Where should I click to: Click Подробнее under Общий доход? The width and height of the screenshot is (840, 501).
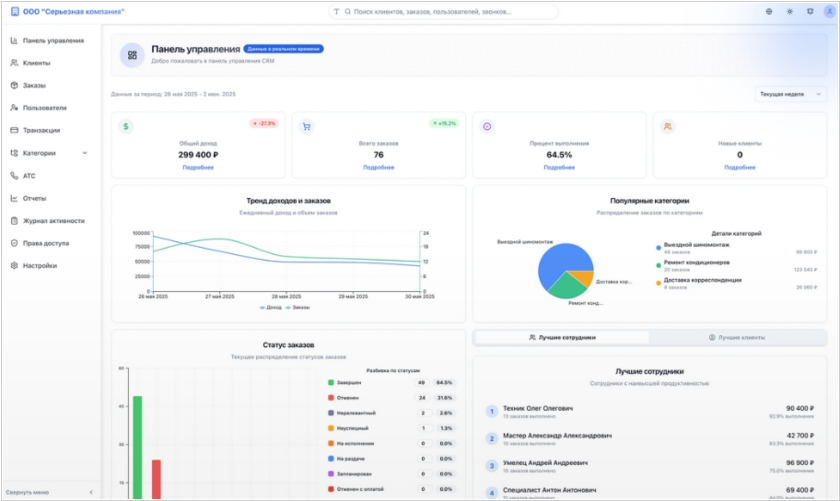click(x=197, y=168)
